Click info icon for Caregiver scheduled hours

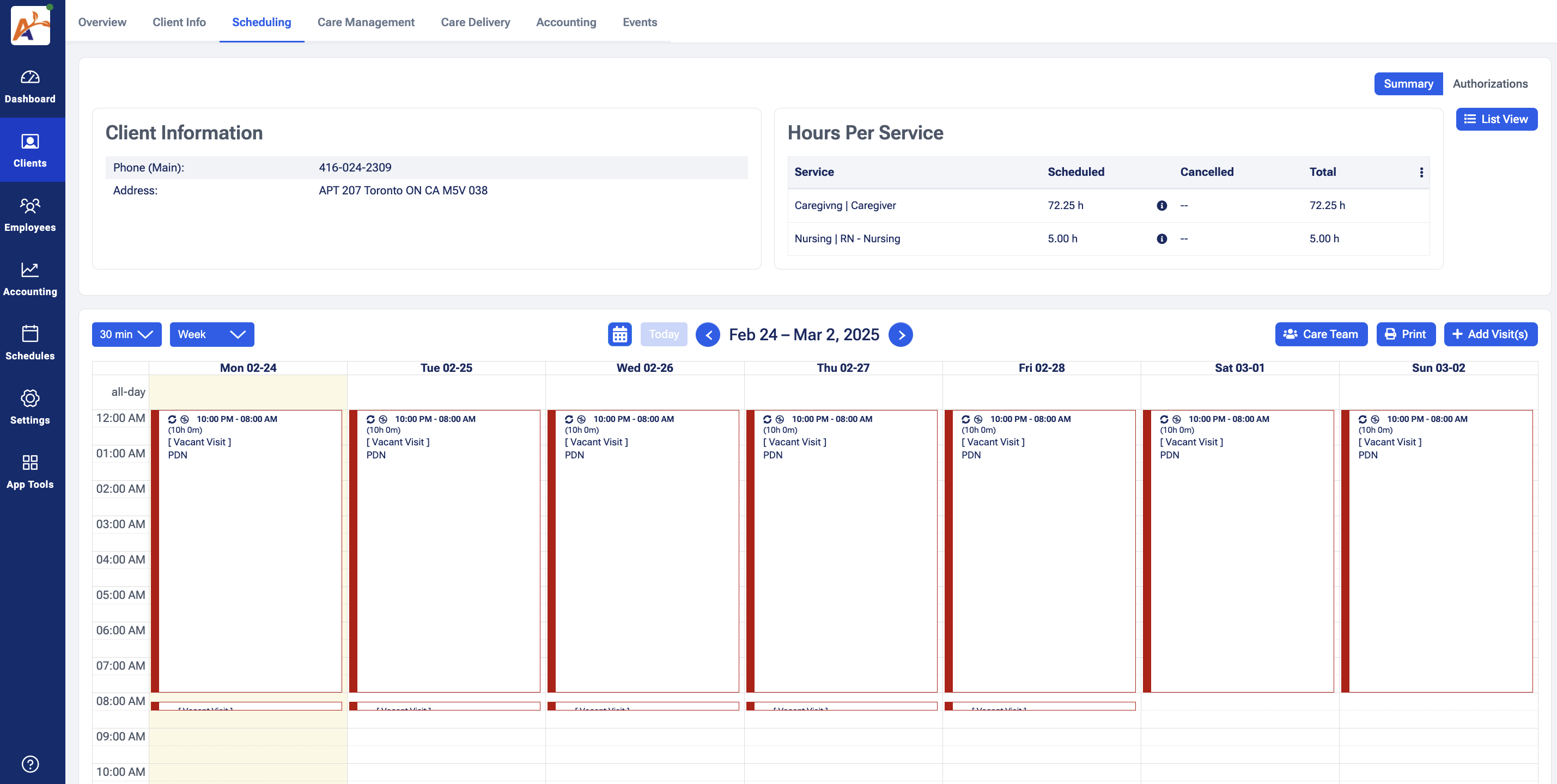pos(1161,206)
